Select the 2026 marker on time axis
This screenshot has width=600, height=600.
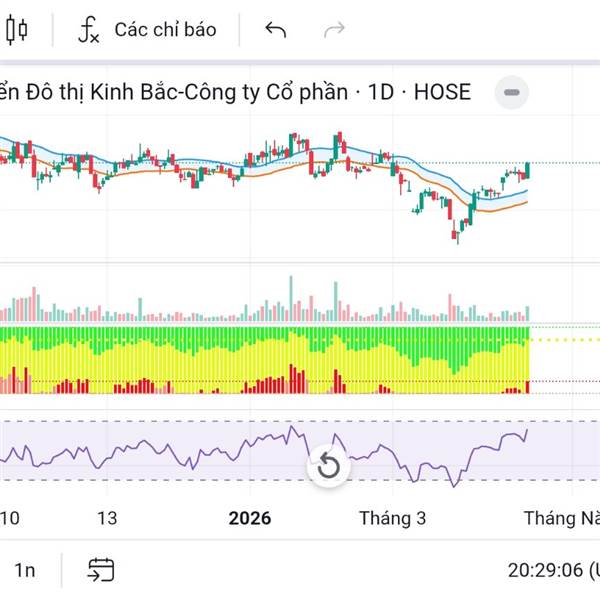[x=250, y=518]
